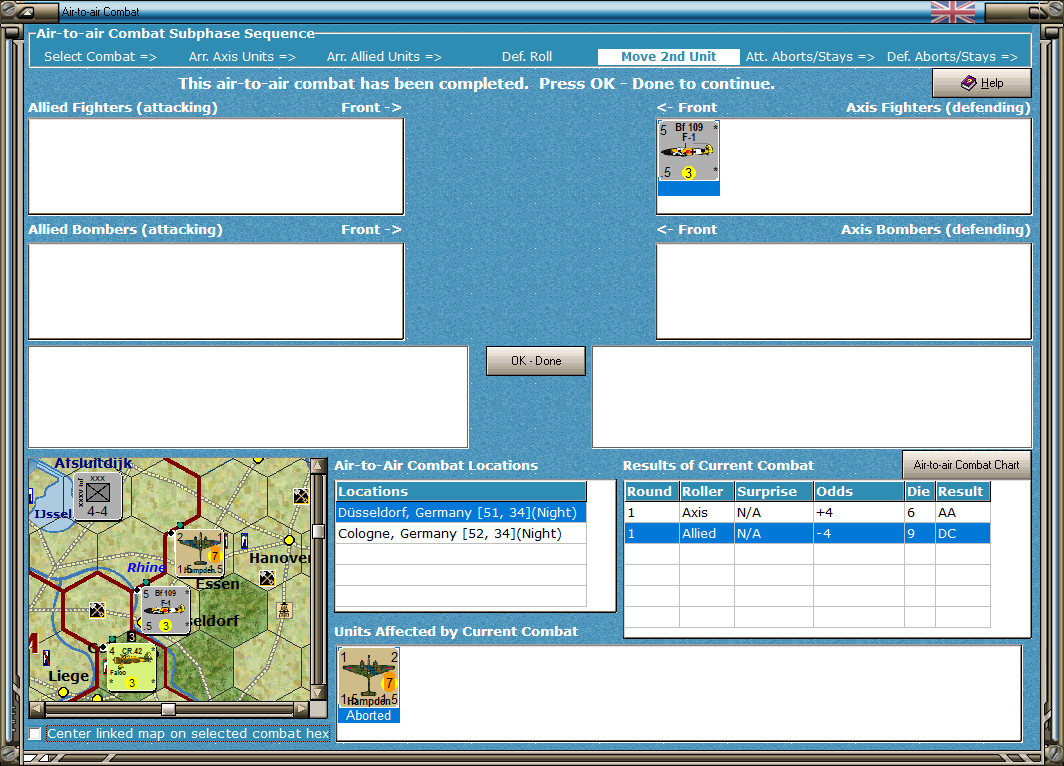
Task: Open the Air-to-air Combat Chart
Action: pyautogui.click(x=966, y=465)
